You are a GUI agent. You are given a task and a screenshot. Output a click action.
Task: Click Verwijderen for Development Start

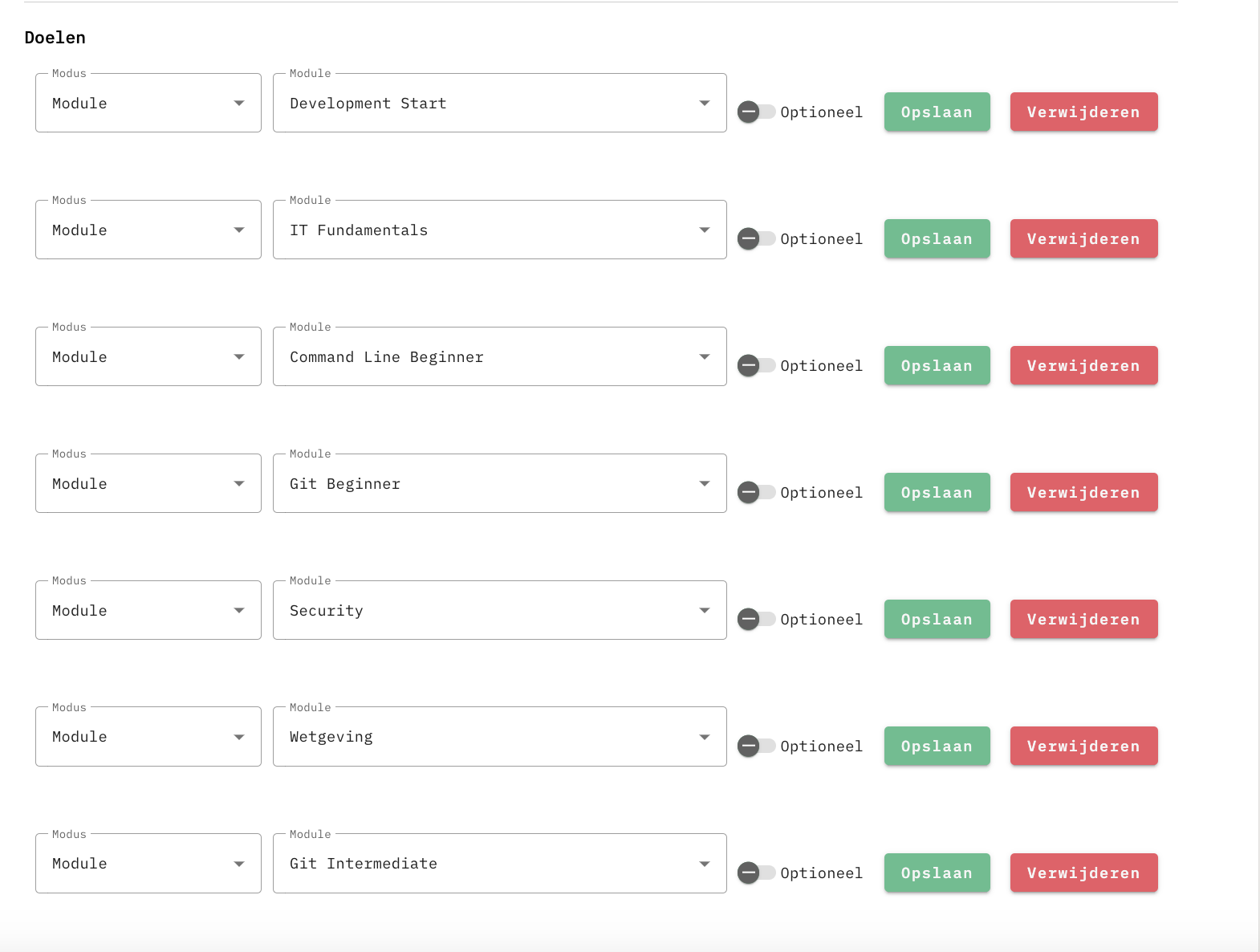tap(1084, 112)
